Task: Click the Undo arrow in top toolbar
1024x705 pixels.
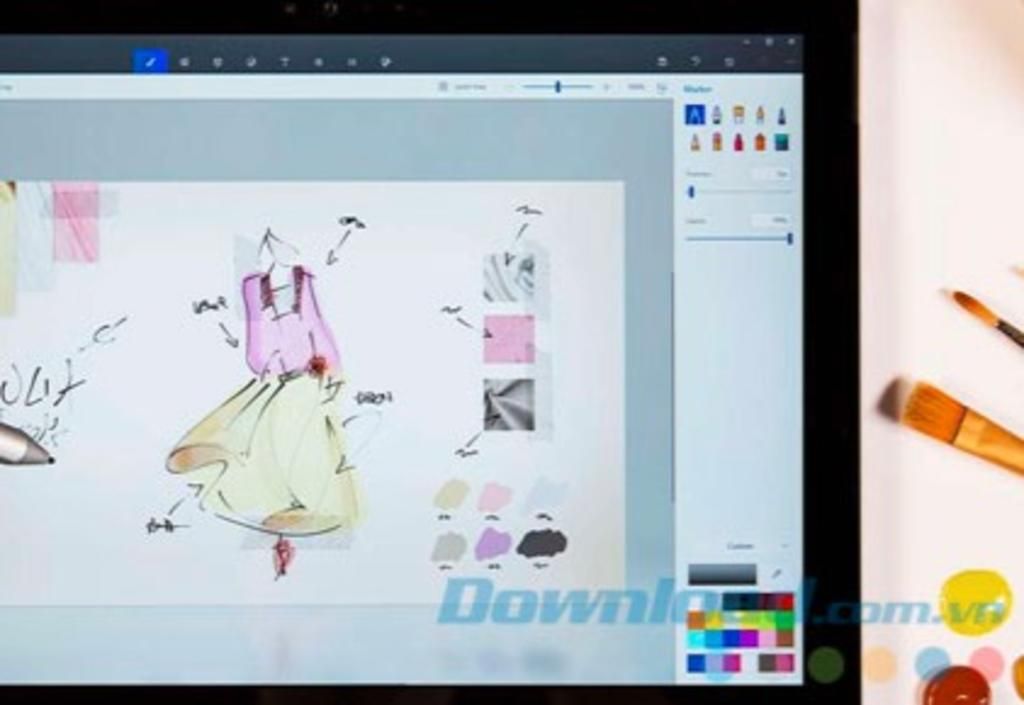Action: point(696,61)
